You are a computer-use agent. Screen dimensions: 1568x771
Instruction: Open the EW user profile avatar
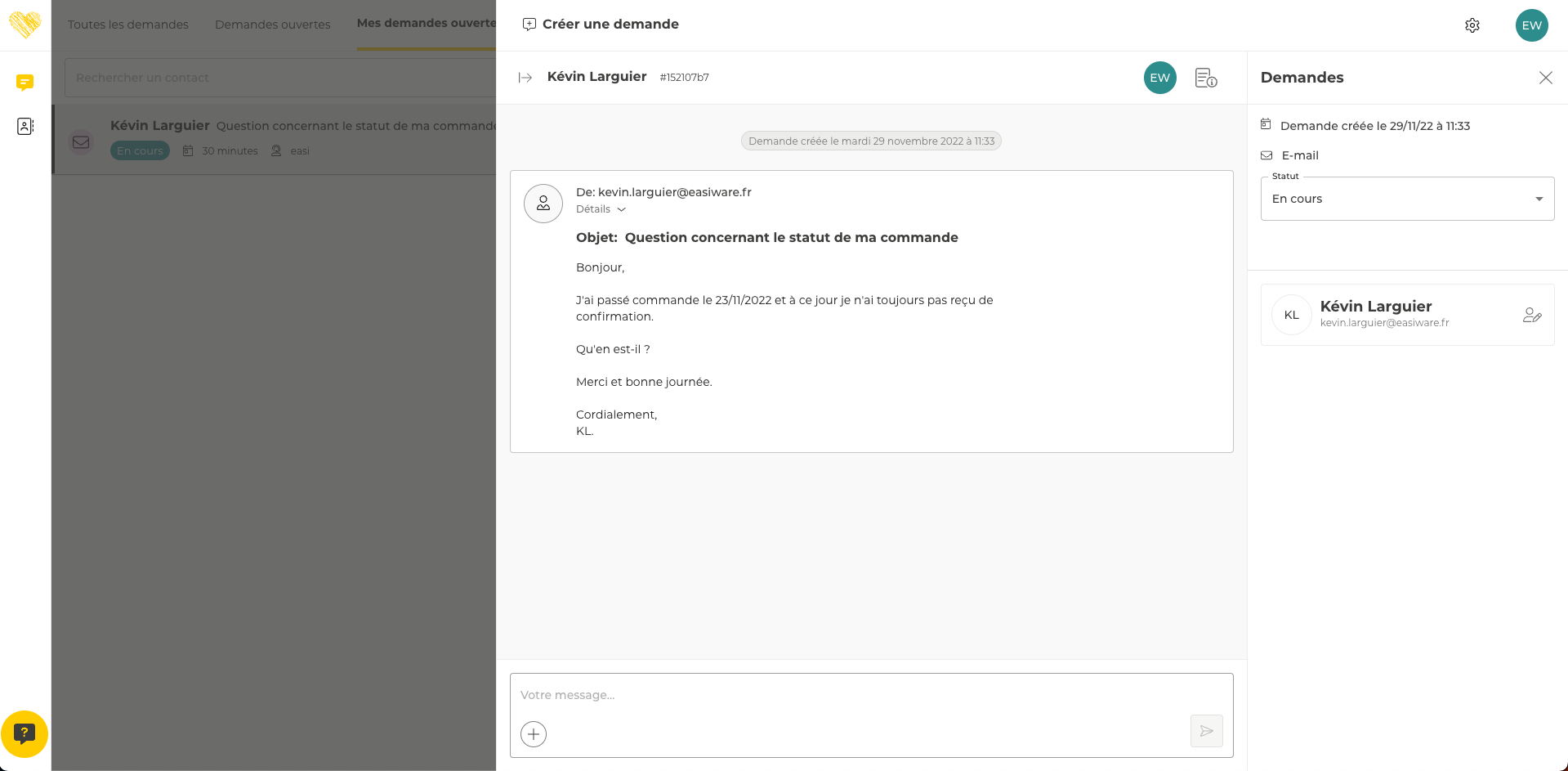coord(1531,25)
